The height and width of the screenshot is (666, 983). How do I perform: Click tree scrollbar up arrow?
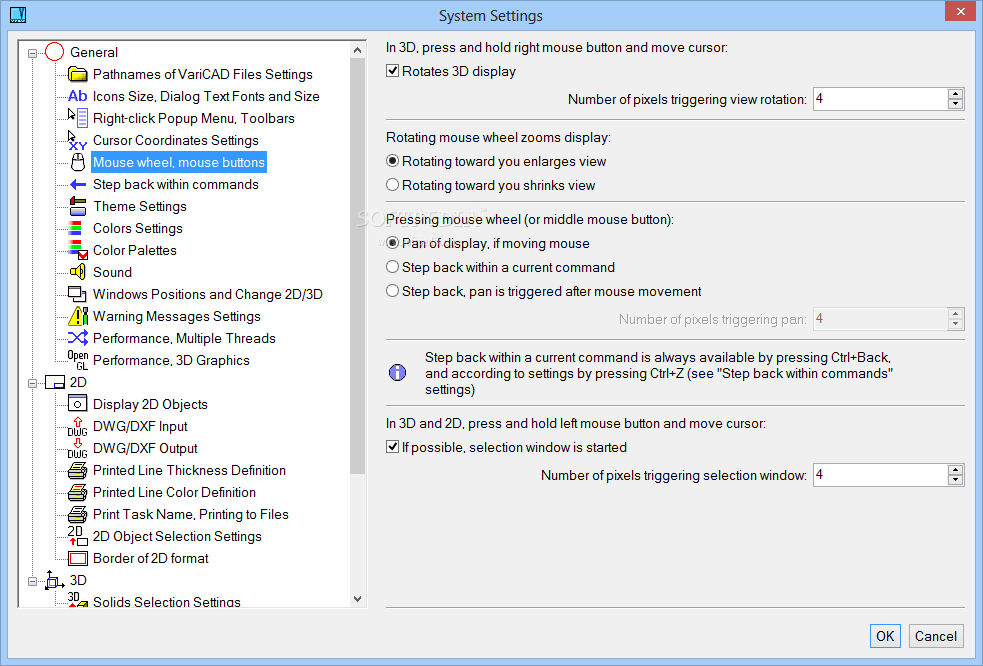(x=357, y=50)
